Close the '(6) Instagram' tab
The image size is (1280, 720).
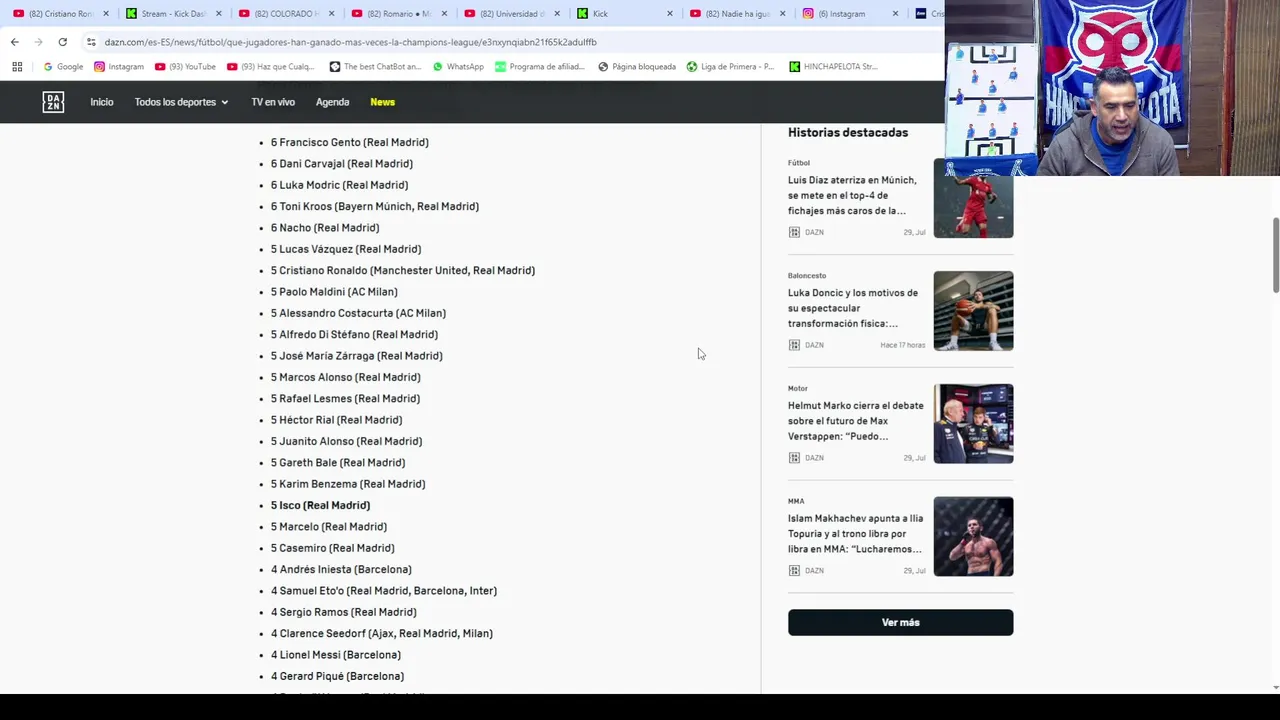[896, 14]
